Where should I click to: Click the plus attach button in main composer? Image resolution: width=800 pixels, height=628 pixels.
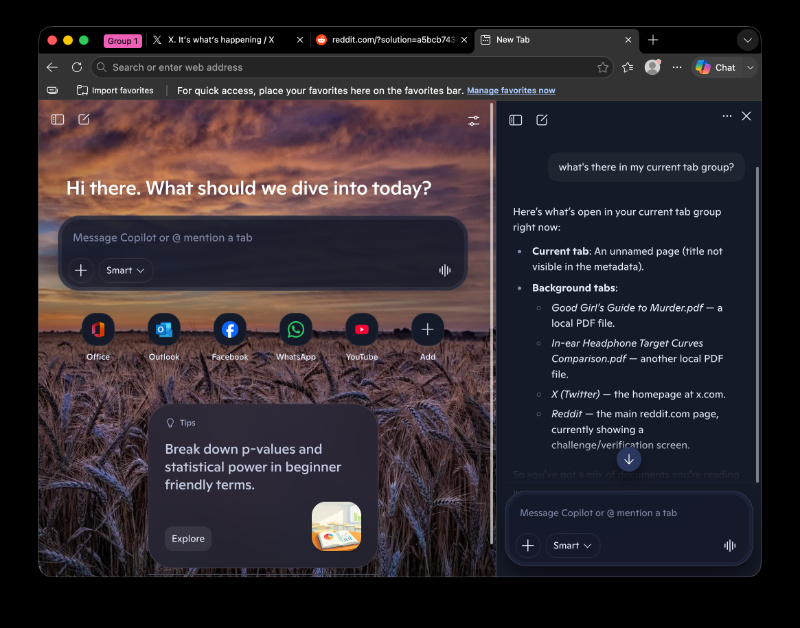[x=81, y=270]
